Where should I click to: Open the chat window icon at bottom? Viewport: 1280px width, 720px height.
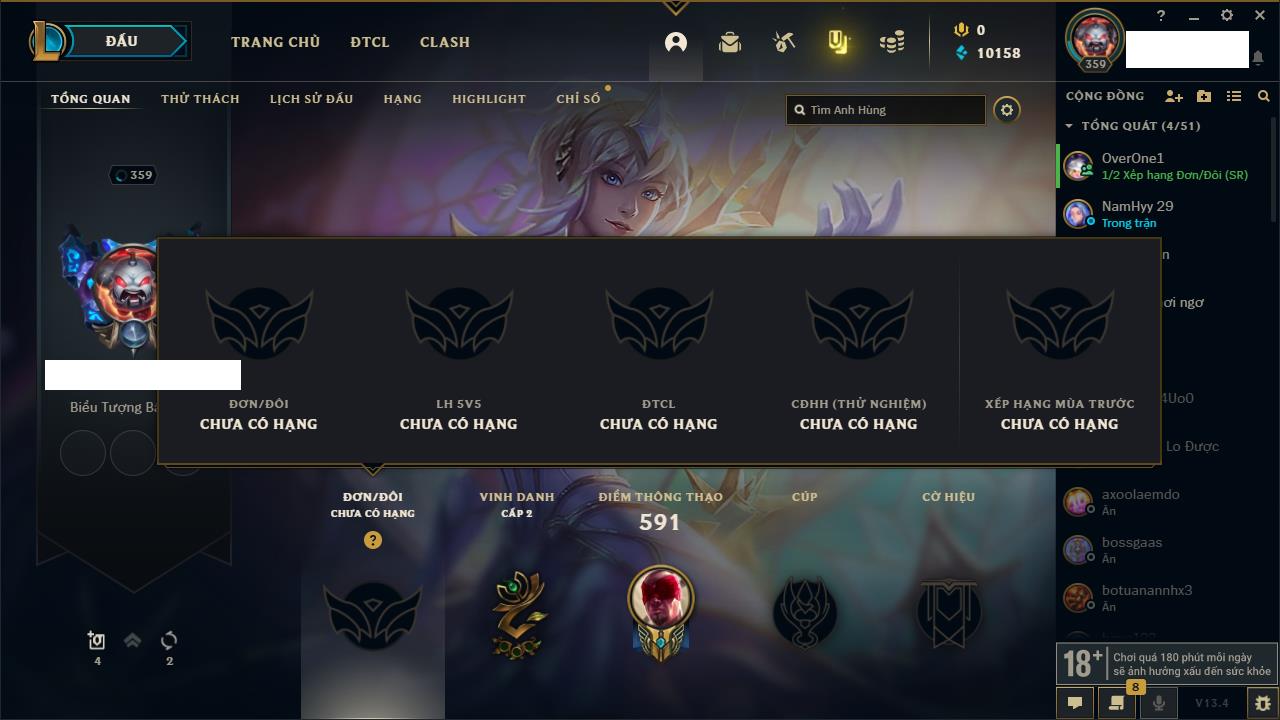(x=1075, y=703)
